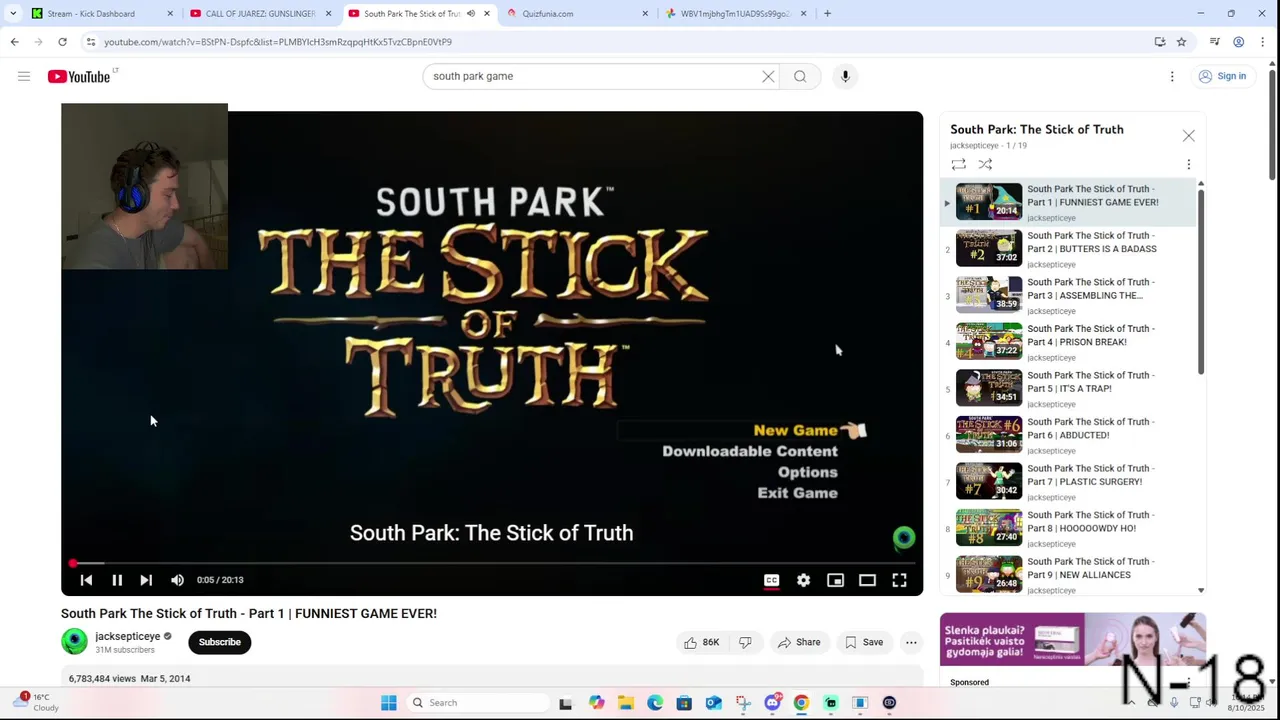Select Part 9 NEW ALLIANCES title
This screenshot has width=1280, height=720.
pyautogui.click(x=1090, y=568)
